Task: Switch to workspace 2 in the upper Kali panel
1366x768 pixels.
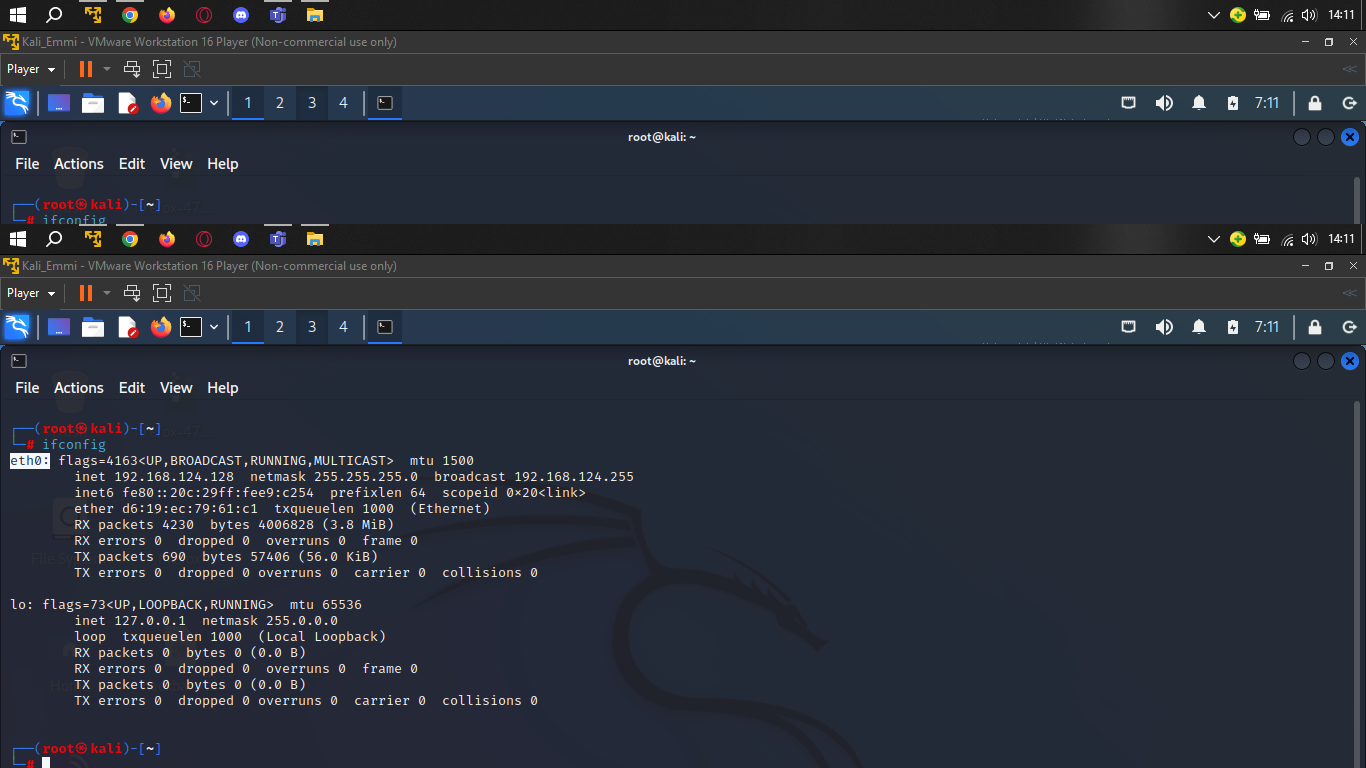Action: (280, 103)
